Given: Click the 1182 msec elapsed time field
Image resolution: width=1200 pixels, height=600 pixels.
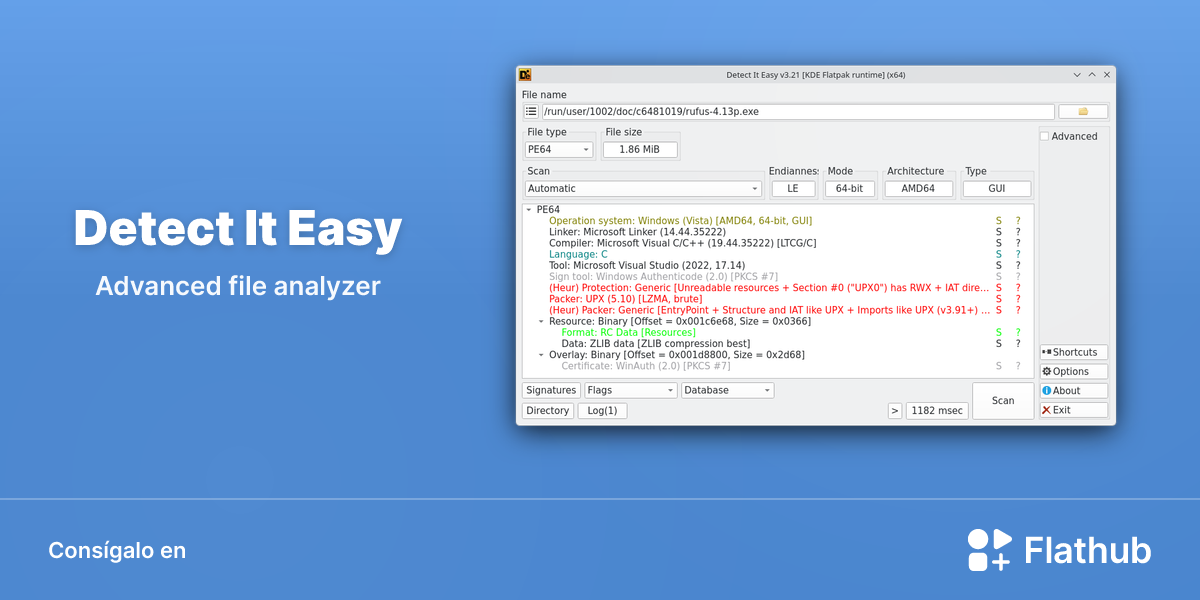Looking at the screenshot, I should 937,411.
